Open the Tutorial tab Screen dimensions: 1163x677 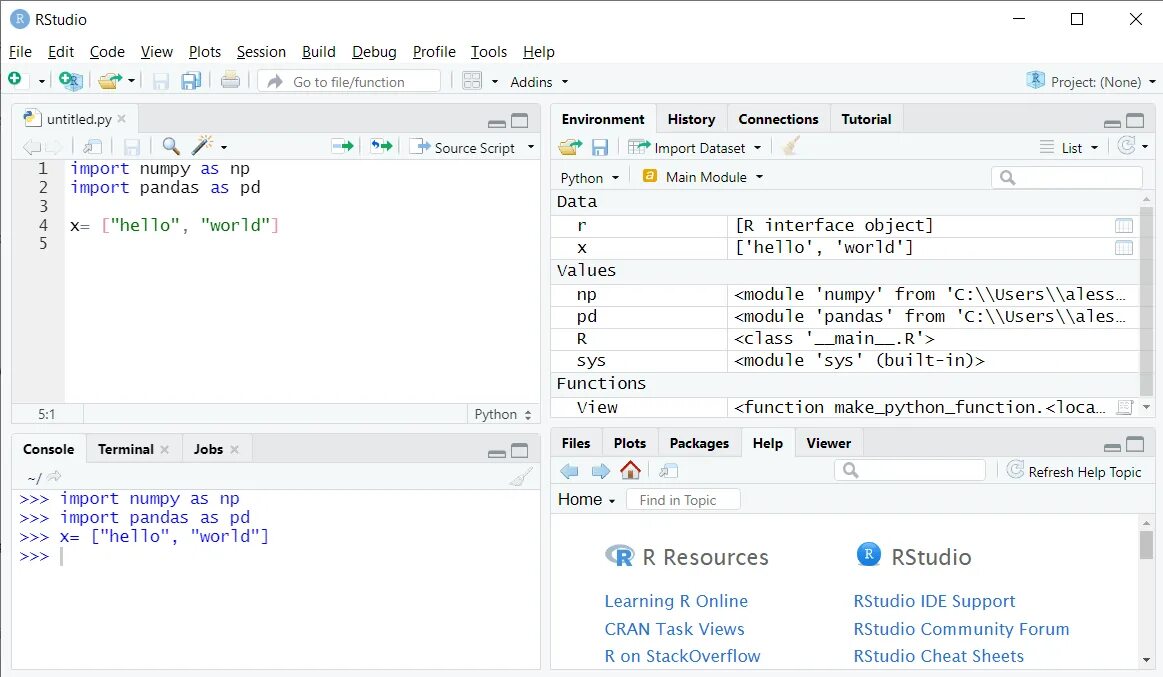[x=866, y=119]
